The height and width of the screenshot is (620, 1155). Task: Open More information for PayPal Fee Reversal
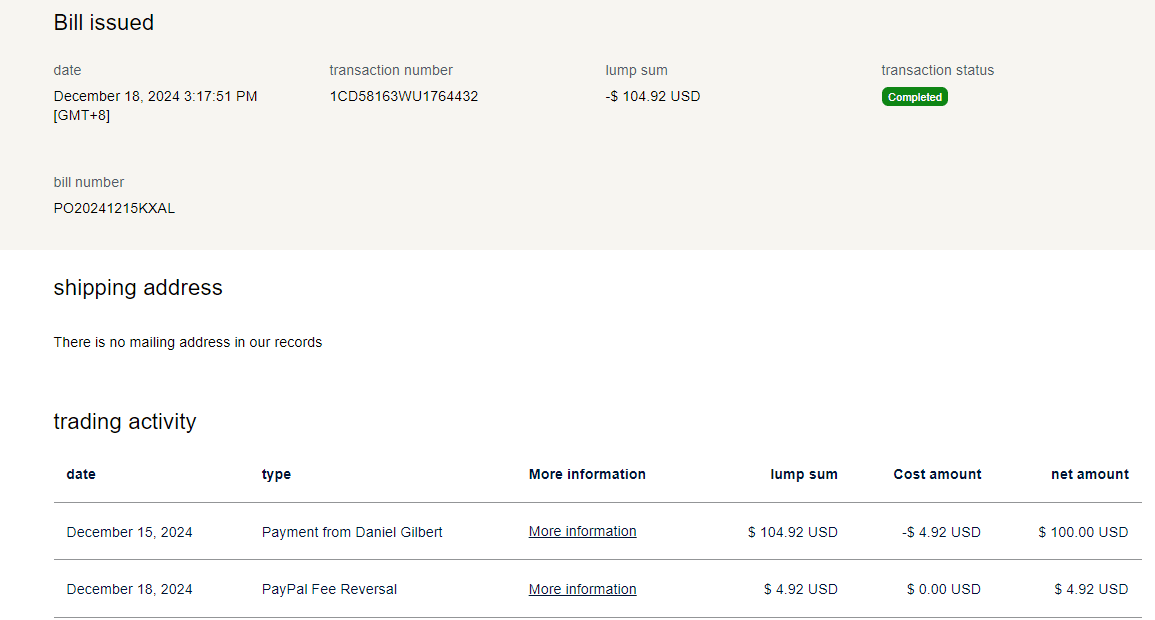(582, 590)
